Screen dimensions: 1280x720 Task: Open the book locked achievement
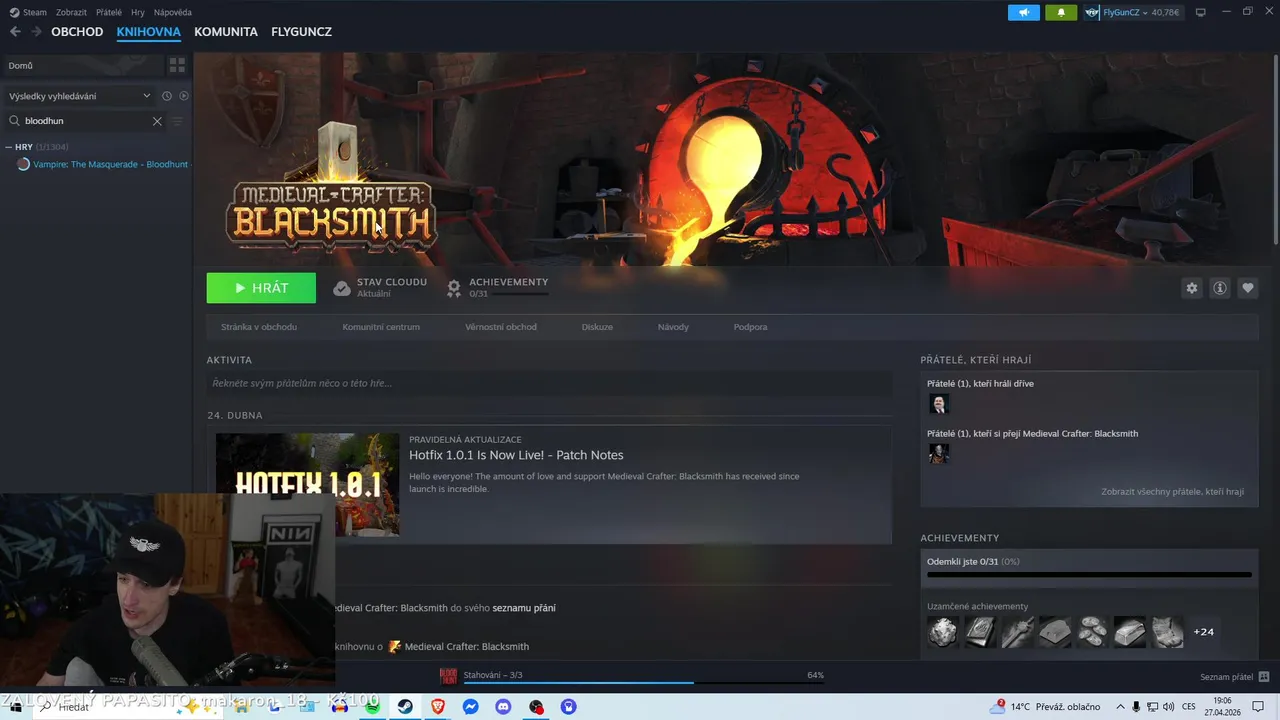[x=980, y=632]
